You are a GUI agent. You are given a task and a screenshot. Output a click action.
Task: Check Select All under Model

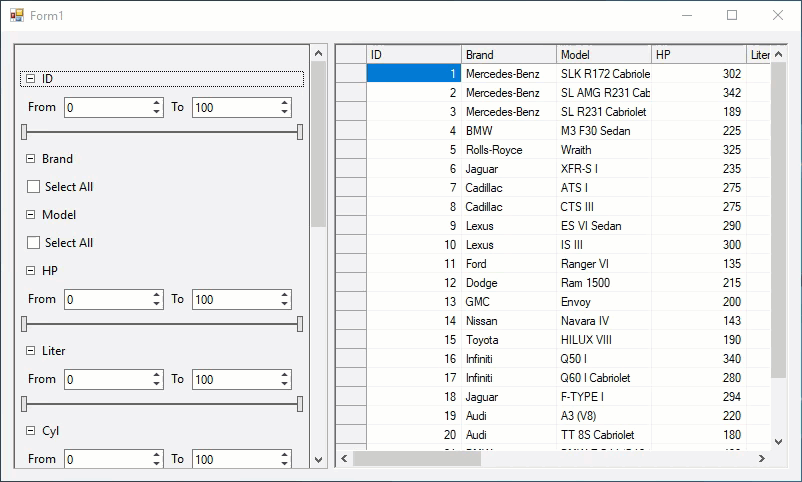click(34, 243)
